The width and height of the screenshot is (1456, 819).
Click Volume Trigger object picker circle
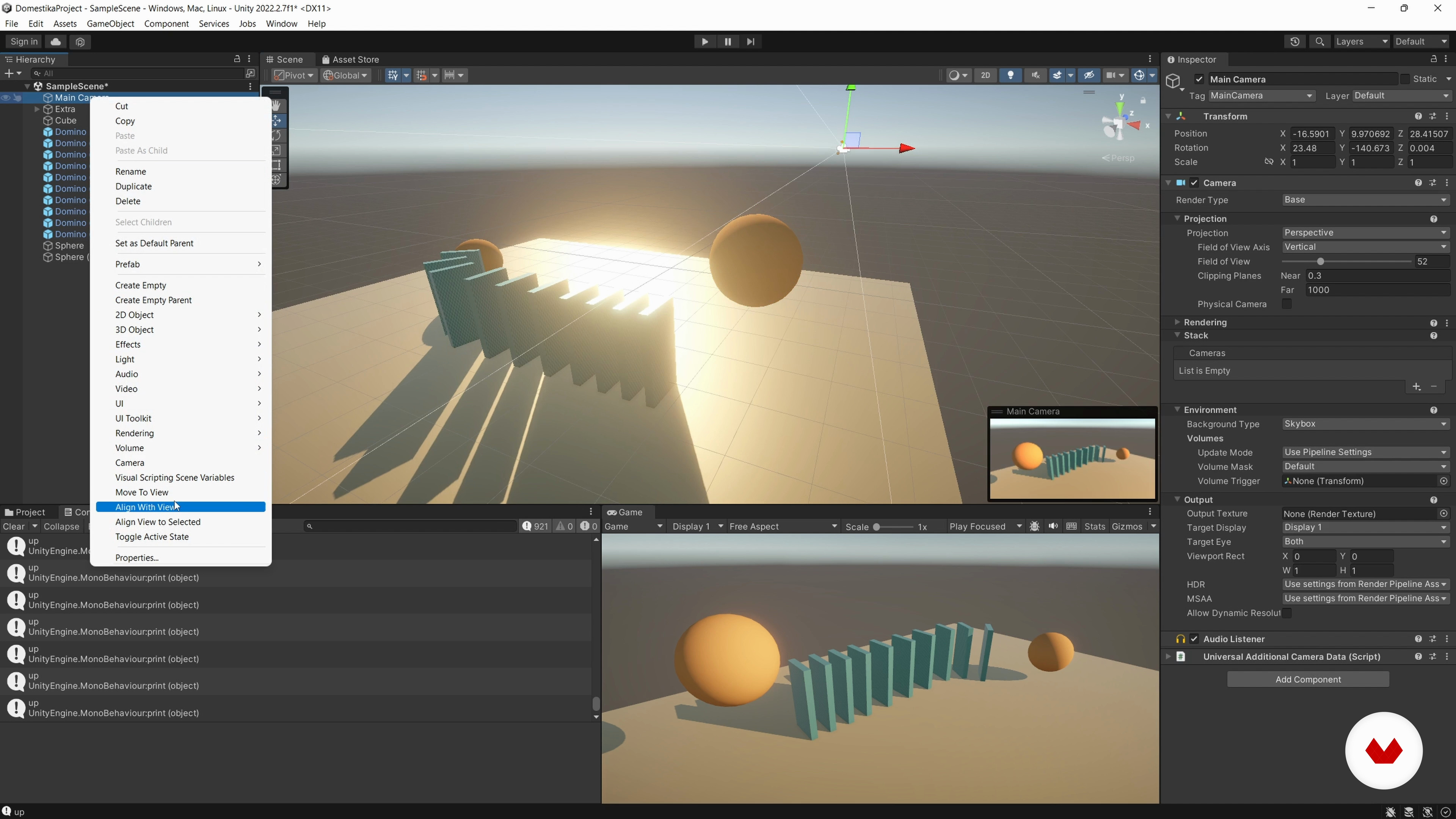(x=1443, y=481)
